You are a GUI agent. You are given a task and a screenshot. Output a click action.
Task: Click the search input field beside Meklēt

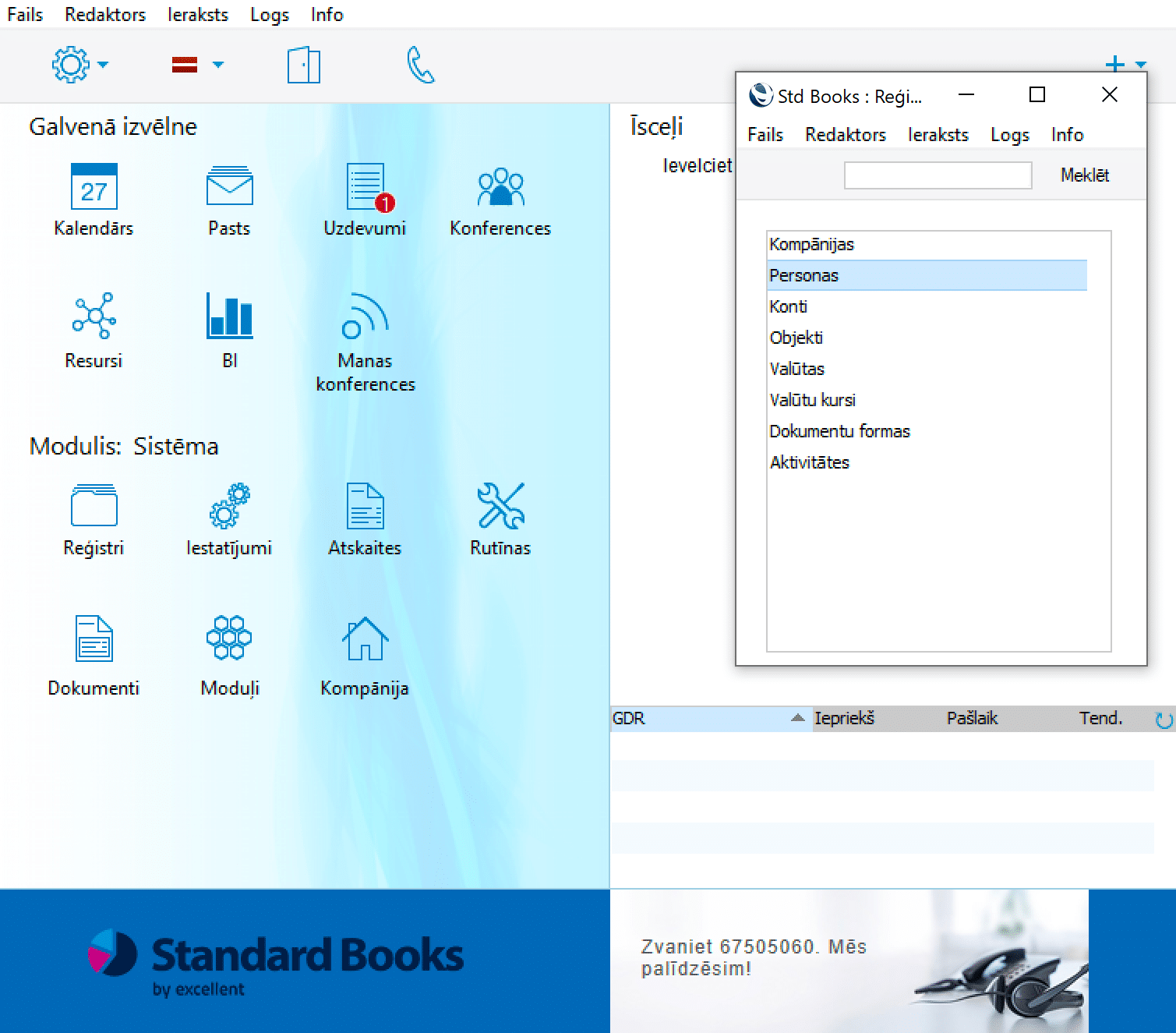point(938,175)
